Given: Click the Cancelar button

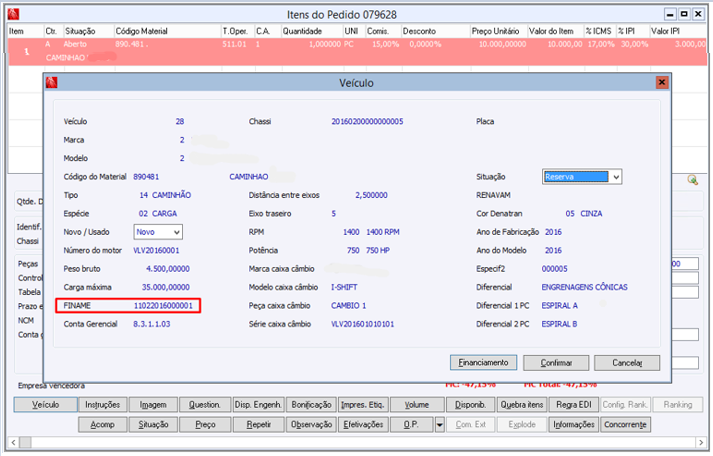Looking at the screenshot, I should [627, 363].
